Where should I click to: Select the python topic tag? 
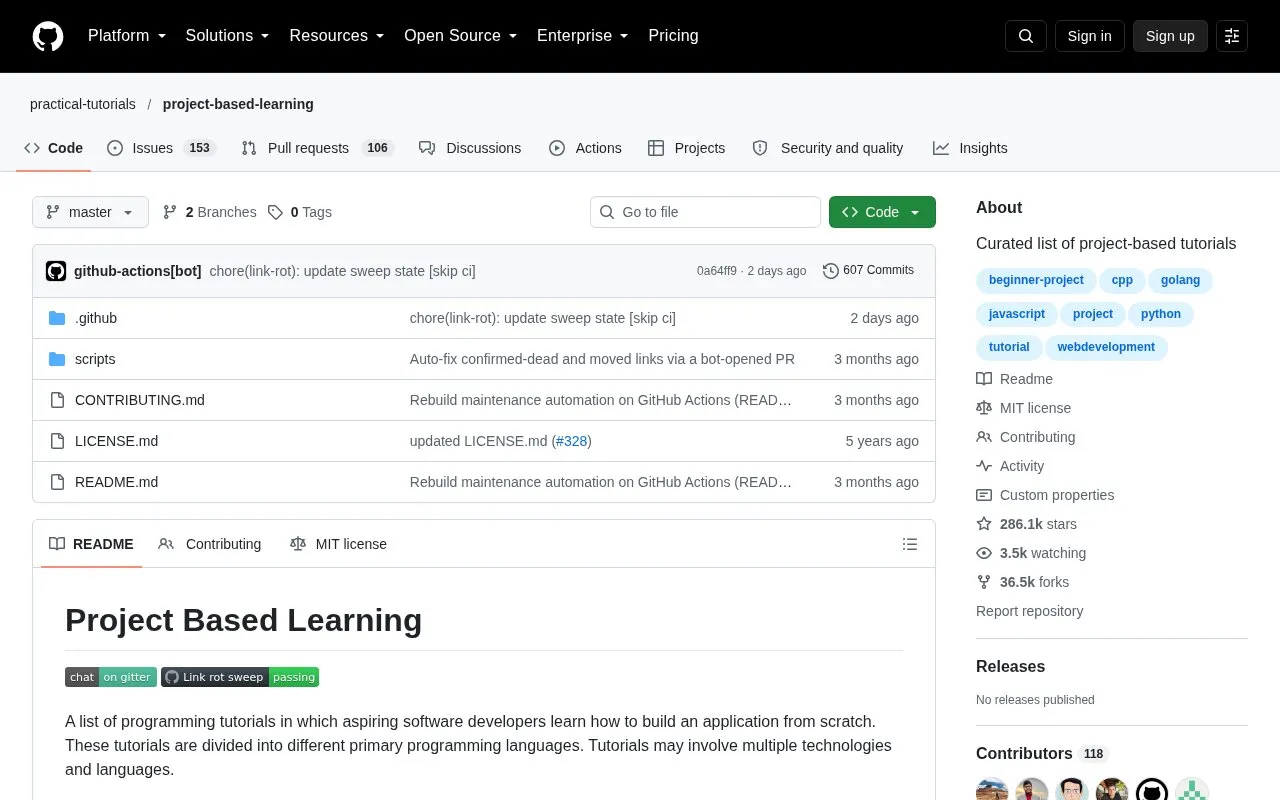(1161, 314)
